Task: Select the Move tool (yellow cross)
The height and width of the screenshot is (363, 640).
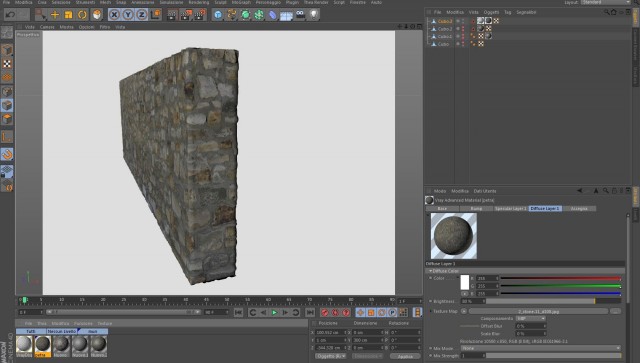Action: 55,15
